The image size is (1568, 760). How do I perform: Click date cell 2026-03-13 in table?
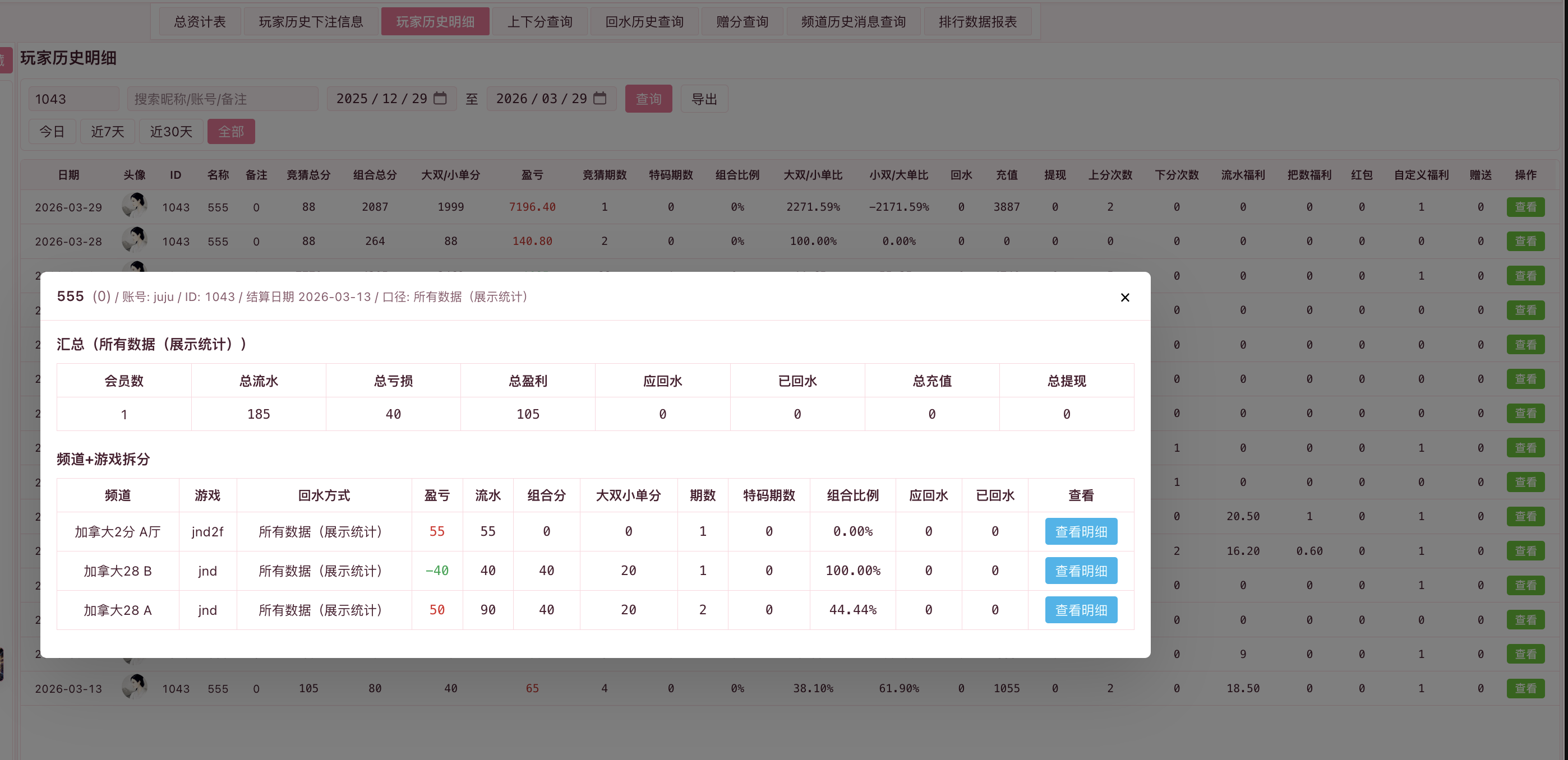tap(68, 688)
